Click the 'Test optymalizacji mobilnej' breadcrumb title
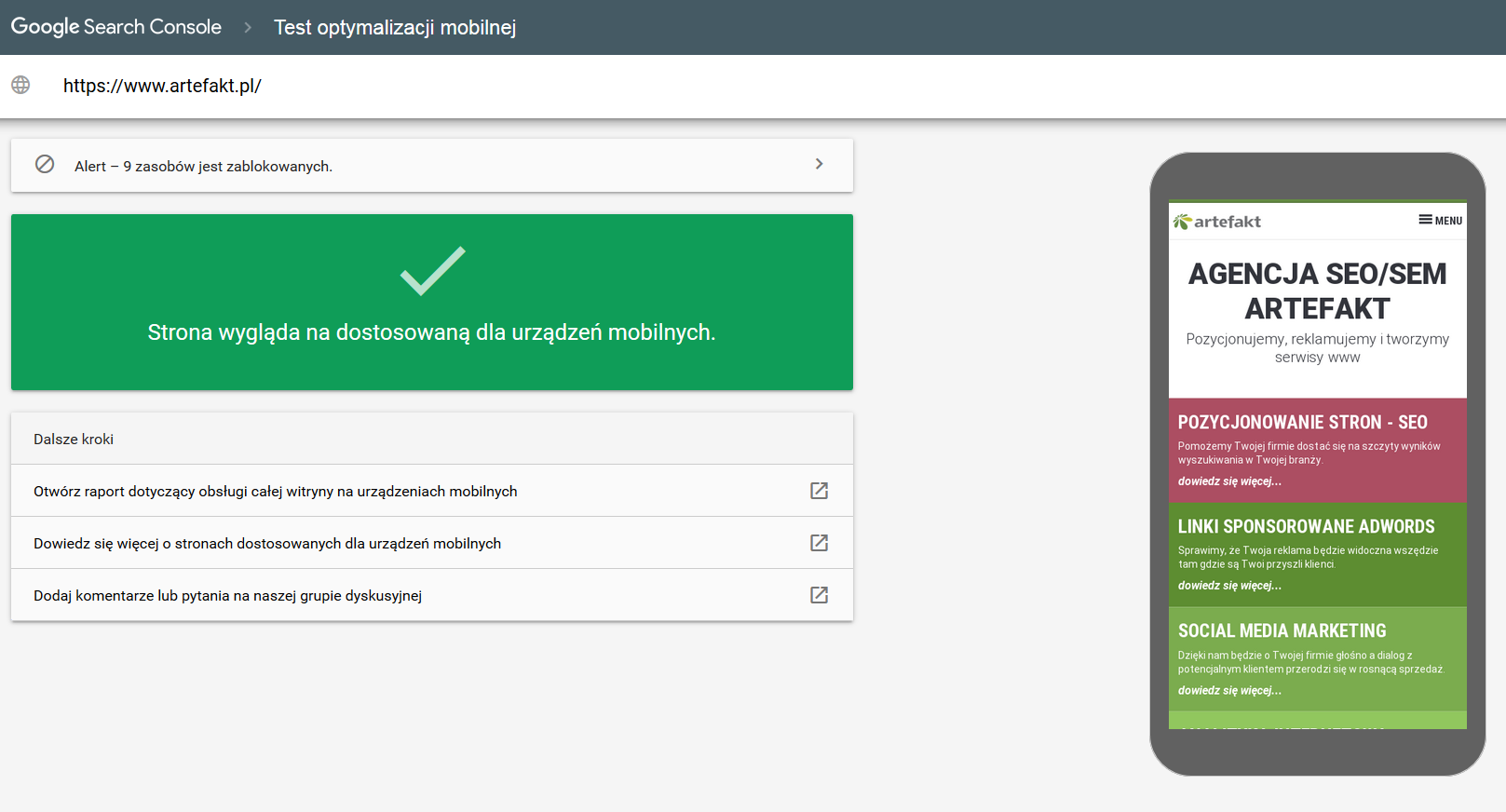This screenshot has width=1506, height=812. (x=395, y=28)
